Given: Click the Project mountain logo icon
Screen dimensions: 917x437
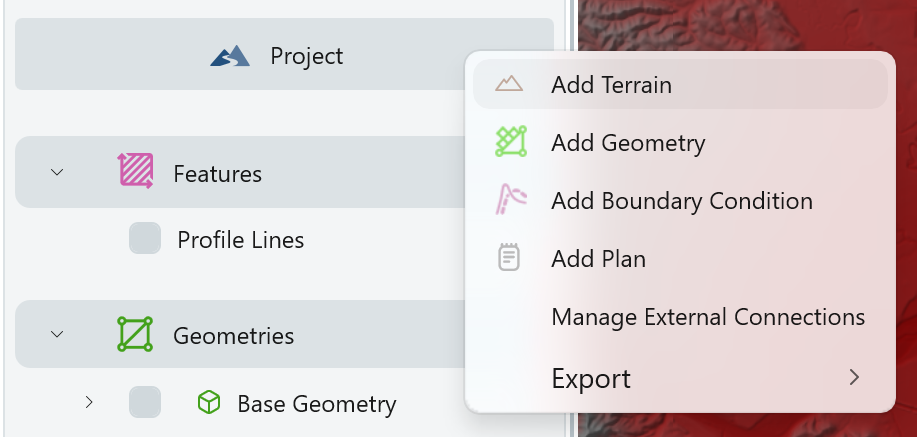Looking at the screenshot, I should tap(230, 56).
